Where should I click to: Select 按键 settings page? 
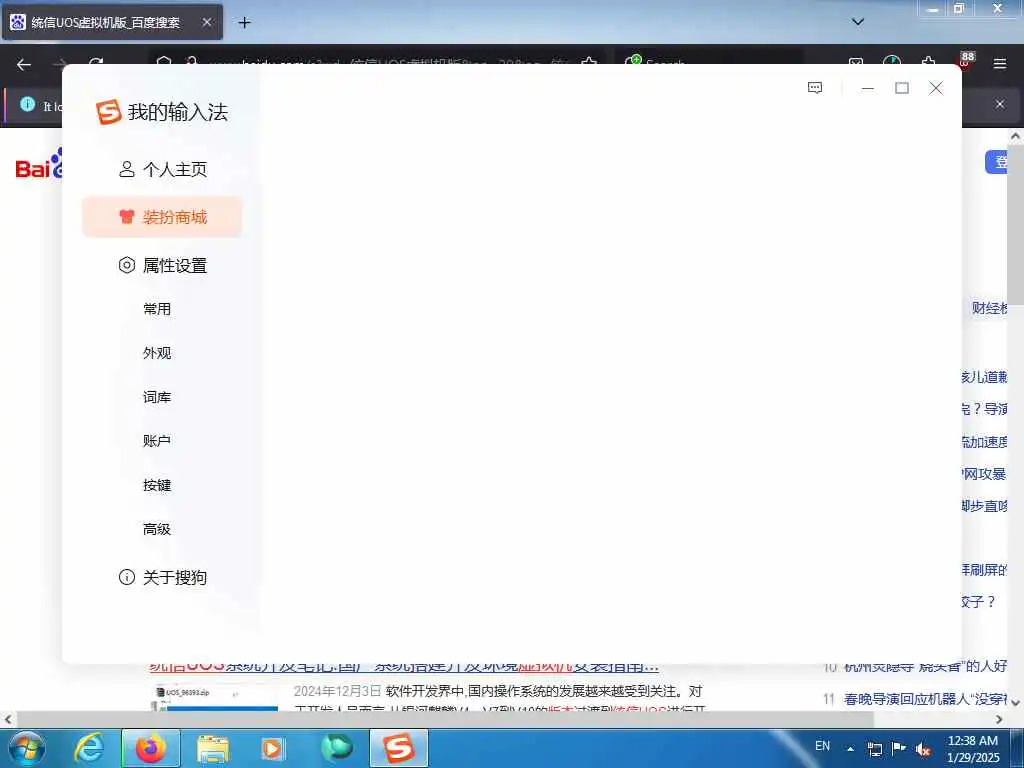pyautogui.click(x=157, y=485)
